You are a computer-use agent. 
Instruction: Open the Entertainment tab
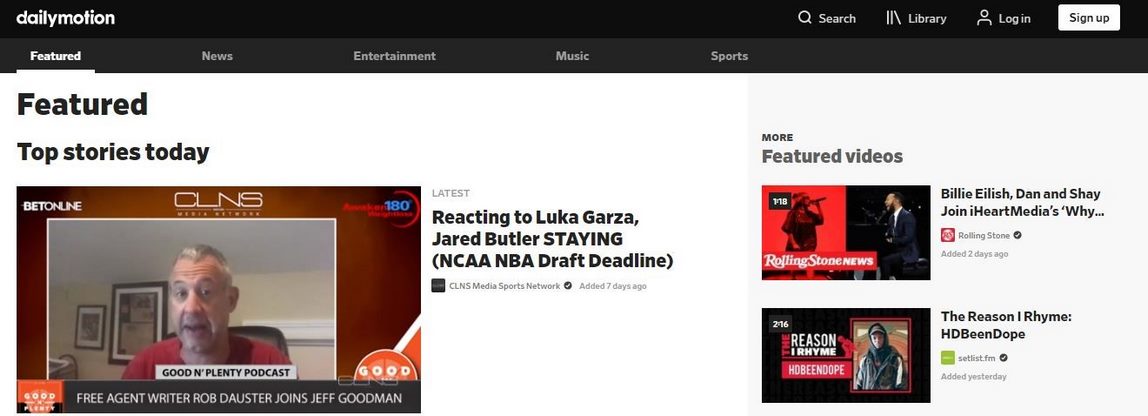[395, 56]
